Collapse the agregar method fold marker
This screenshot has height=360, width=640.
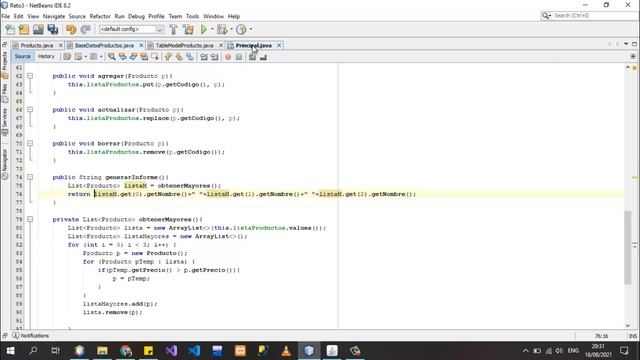click(x=30, y=76)
